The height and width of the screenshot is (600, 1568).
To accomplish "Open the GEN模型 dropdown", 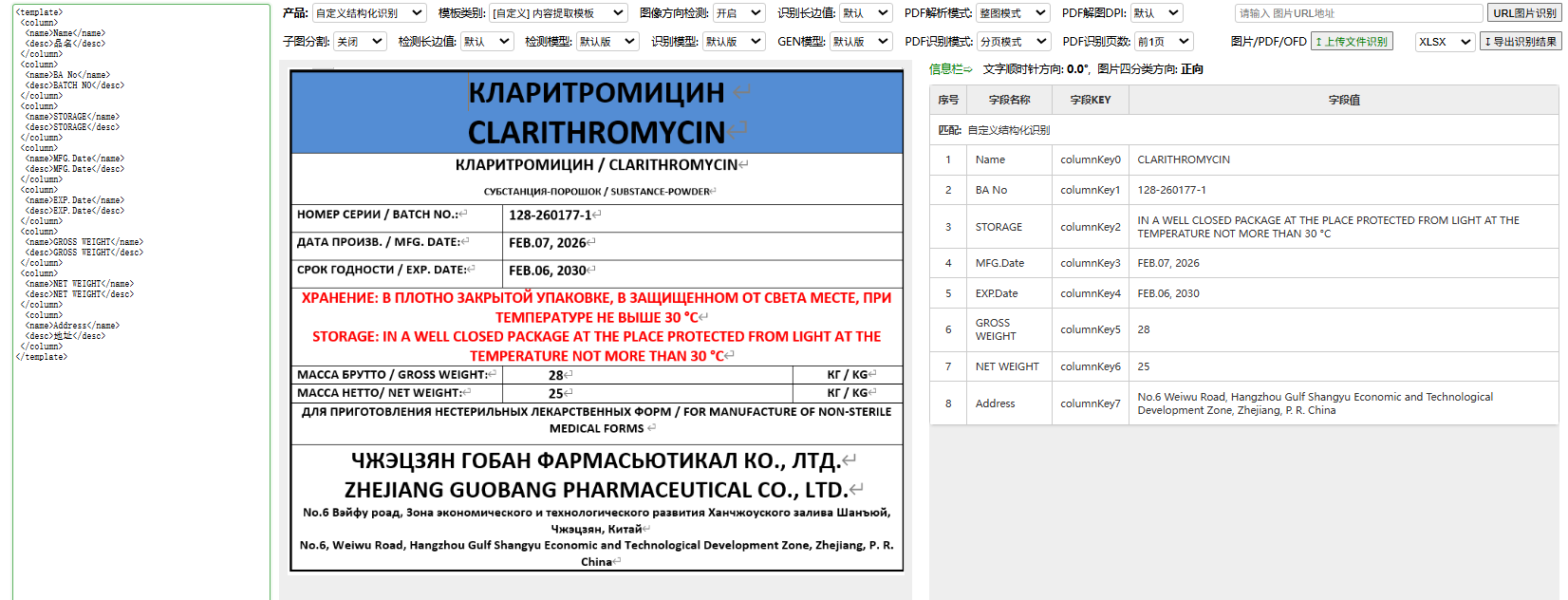I will (861, 42).
